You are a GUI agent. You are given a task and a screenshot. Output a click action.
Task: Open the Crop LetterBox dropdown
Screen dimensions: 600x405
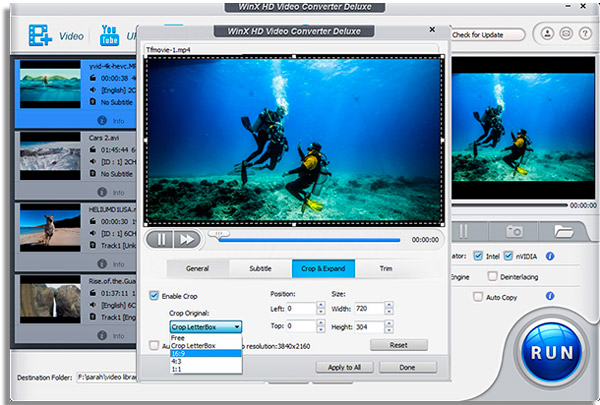click(205, 327)
